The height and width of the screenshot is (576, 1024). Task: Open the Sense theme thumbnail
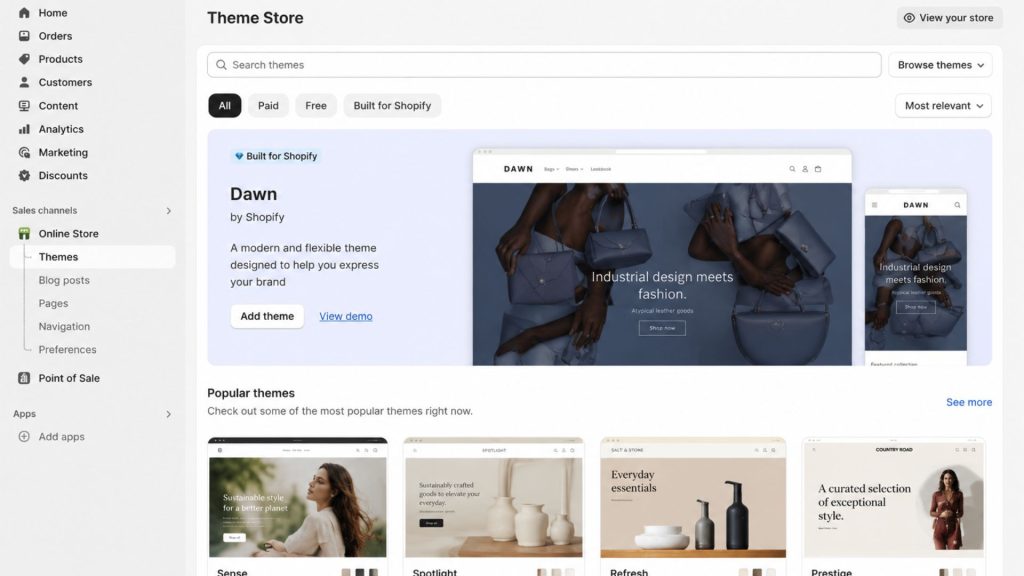[298, 498]
